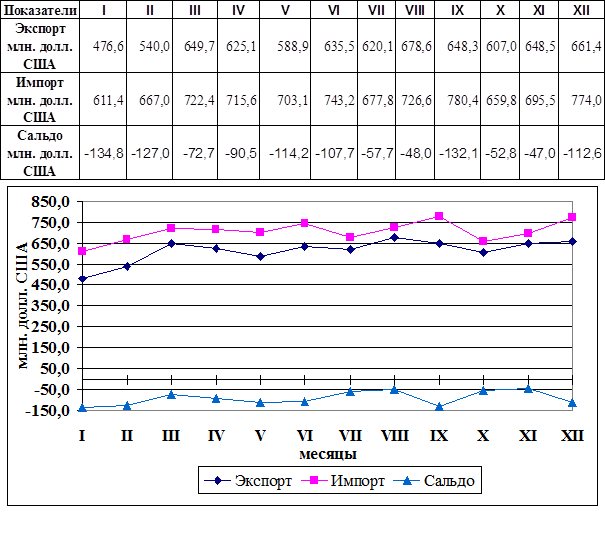Select the Экспорт data point for month VIII
The width and height of the screenshot is (605, 538).
[x=394, y=237]
